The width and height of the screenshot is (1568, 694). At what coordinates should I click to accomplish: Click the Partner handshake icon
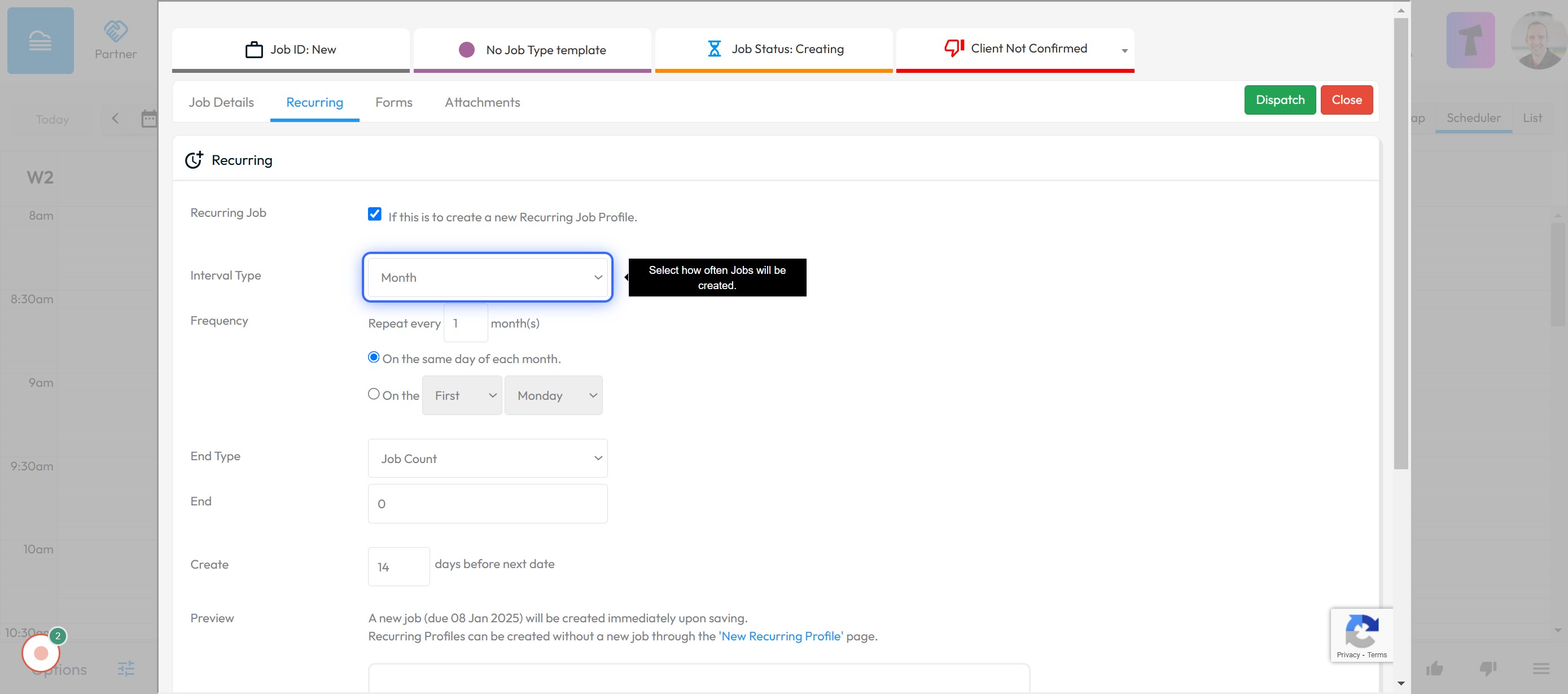pos(116,30)
